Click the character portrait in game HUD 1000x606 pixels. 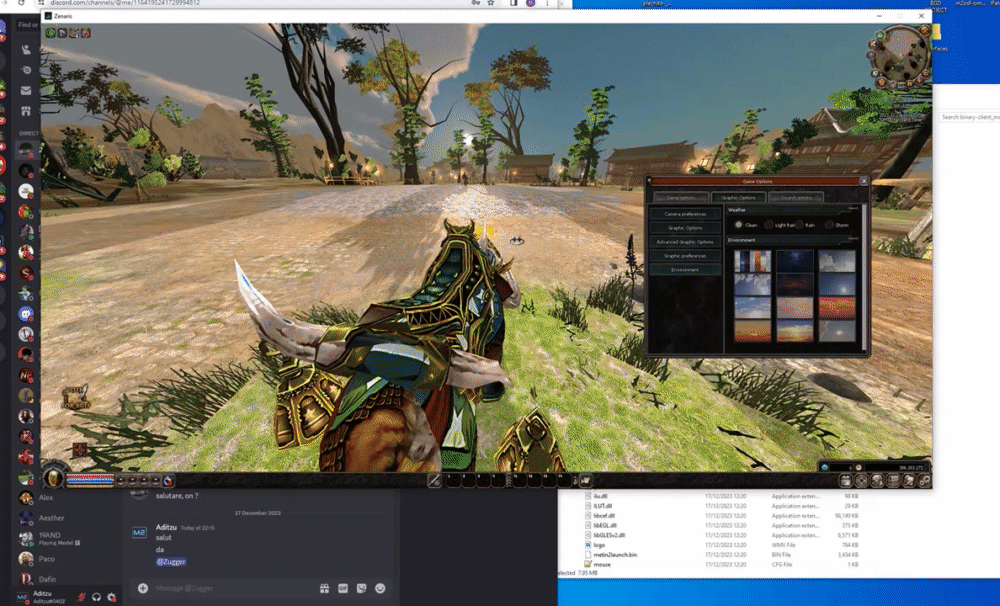point(54,477)
